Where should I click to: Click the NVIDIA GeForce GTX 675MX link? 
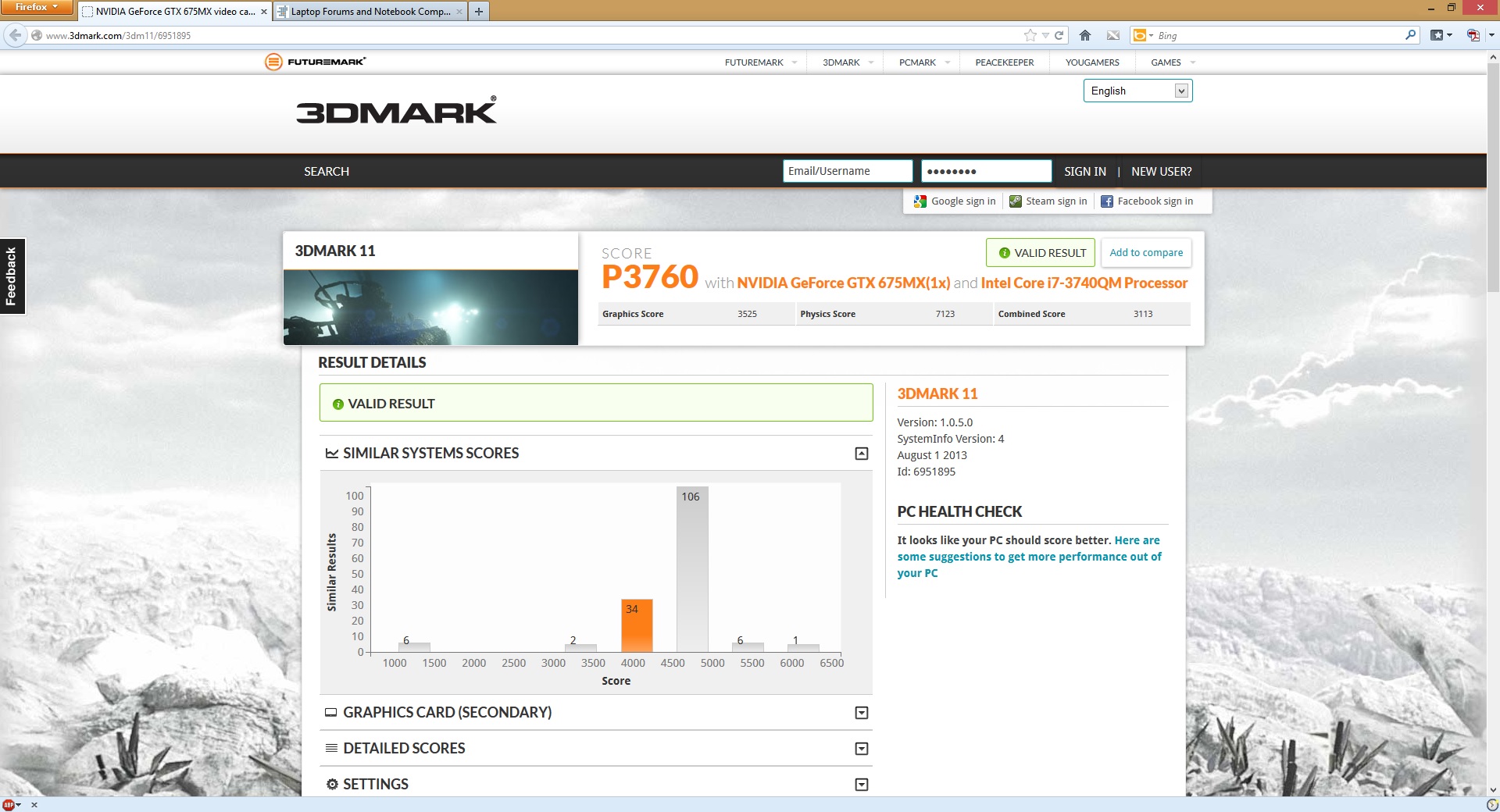click(844, 283)
